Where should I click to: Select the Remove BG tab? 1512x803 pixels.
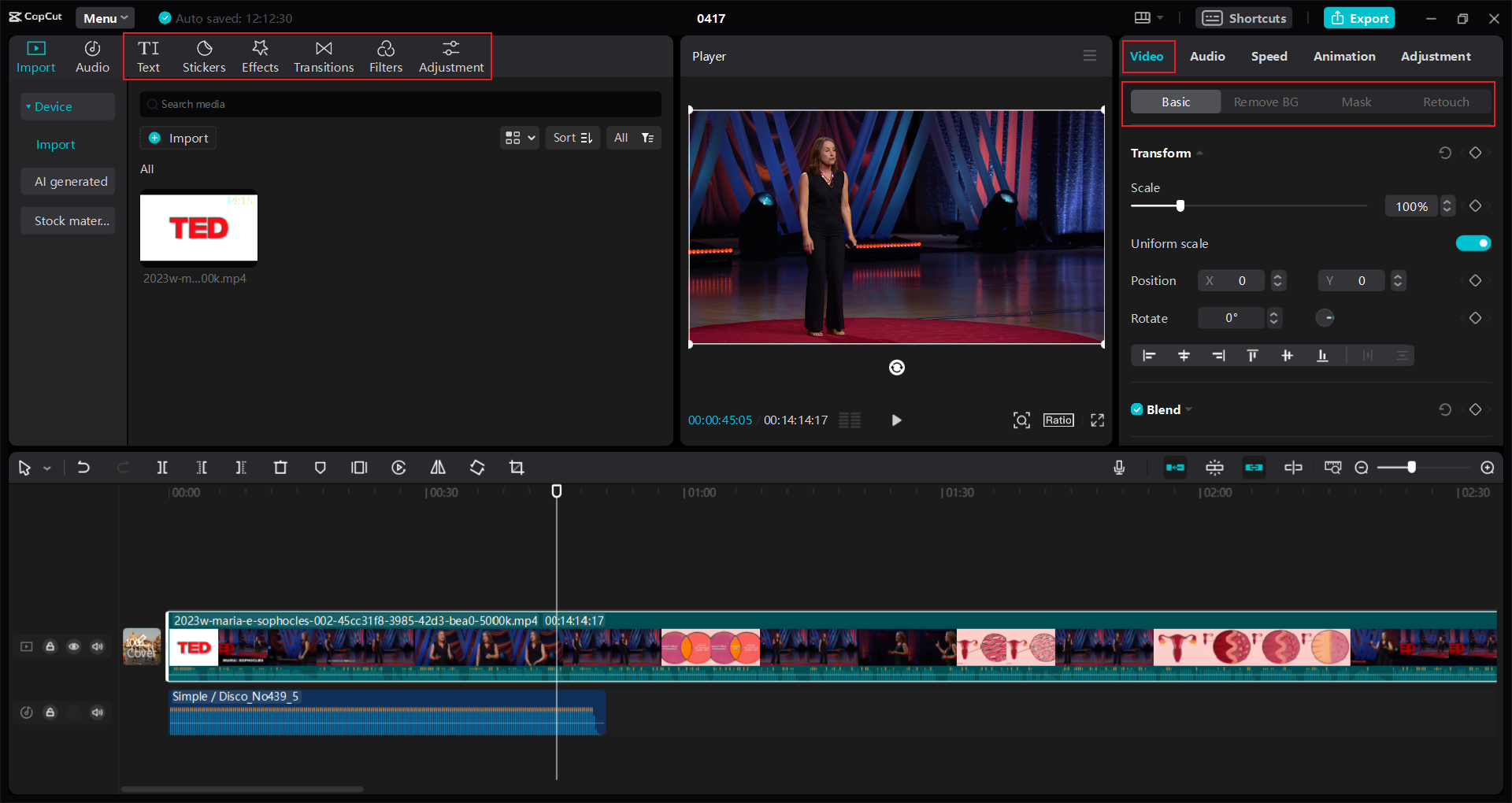[1265, 102]
